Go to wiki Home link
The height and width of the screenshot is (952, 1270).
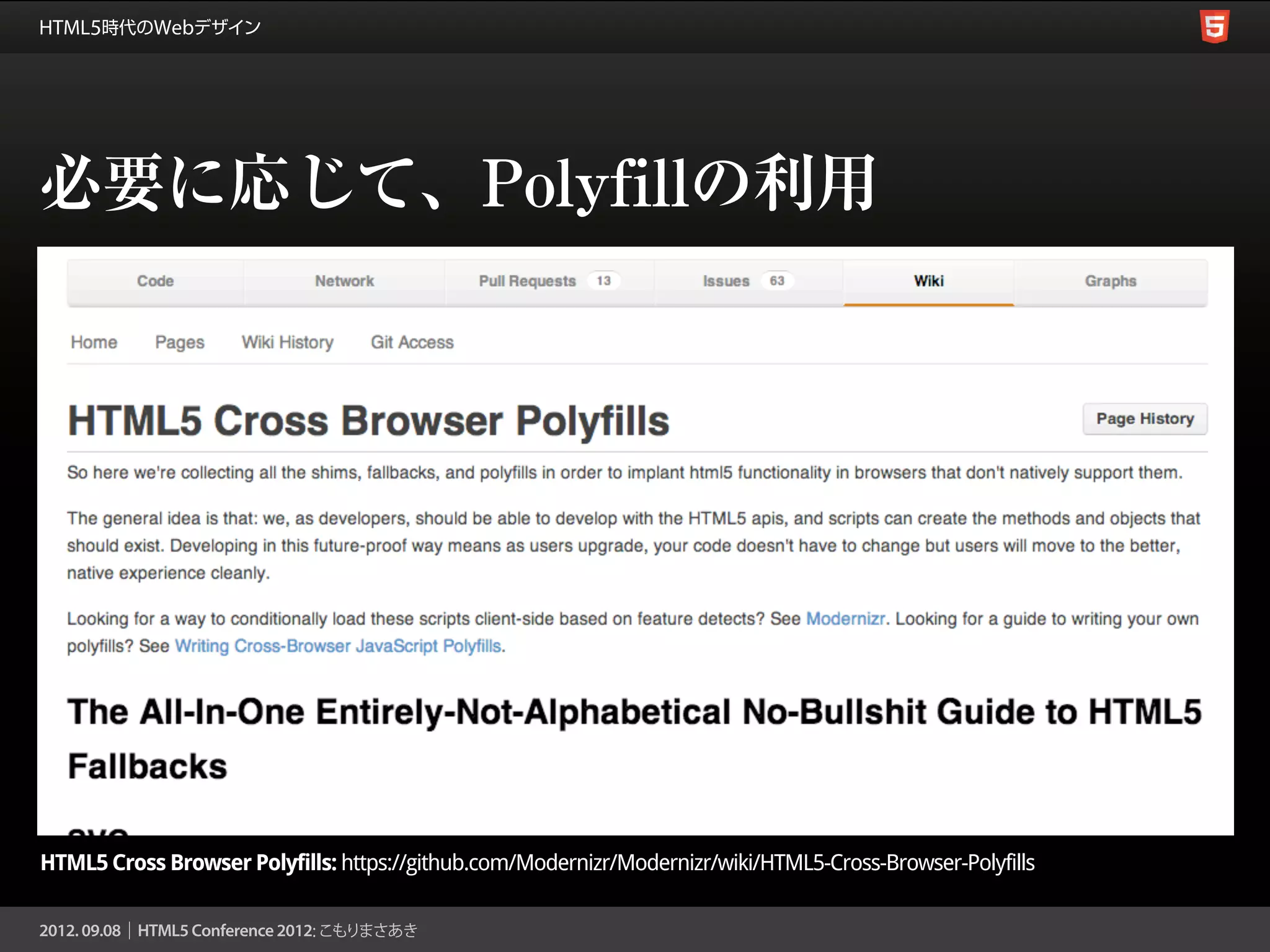[94, 342]
